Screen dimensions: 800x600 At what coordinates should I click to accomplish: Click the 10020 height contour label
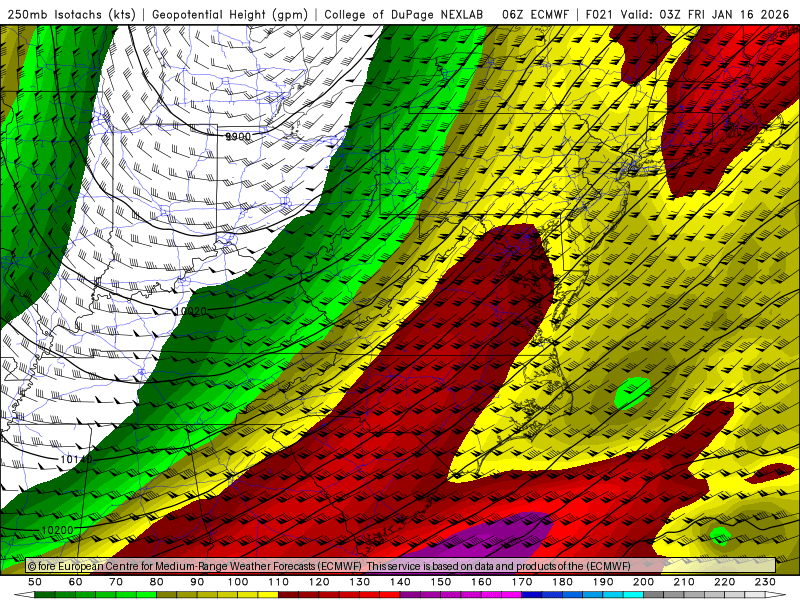191,311
